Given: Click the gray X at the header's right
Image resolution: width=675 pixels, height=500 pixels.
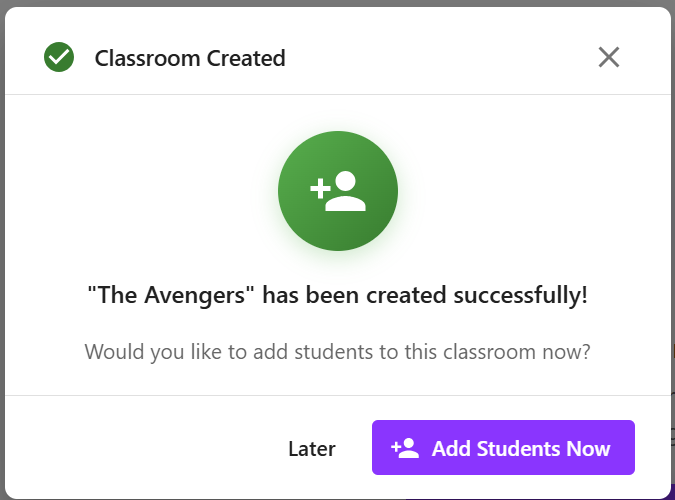Looking at the screenshot, I should pyautogui.click(x=609, y=57).
